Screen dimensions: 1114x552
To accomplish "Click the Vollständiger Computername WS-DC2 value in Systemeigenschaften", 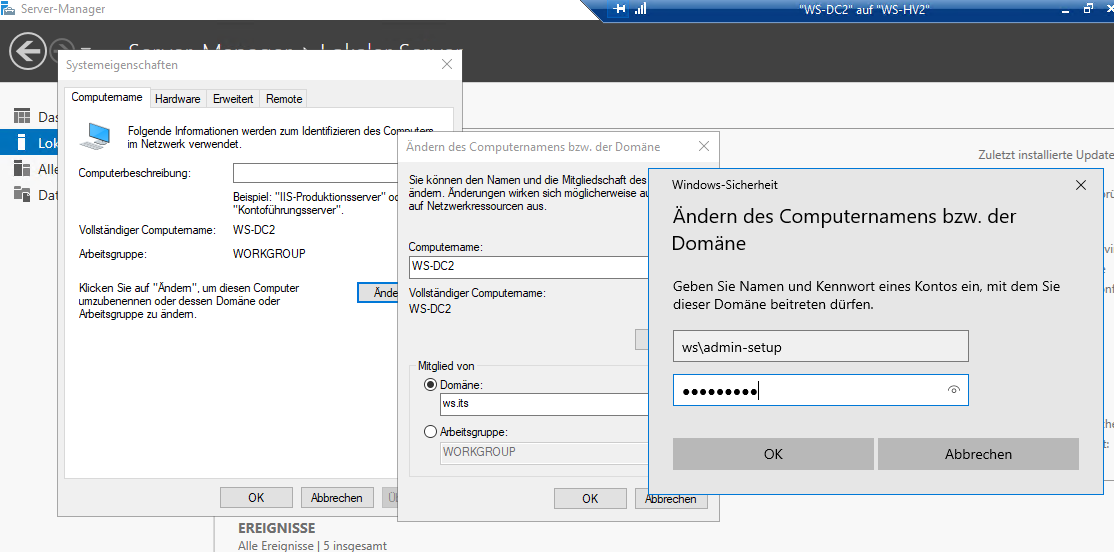I will click(x=253, y=229).
